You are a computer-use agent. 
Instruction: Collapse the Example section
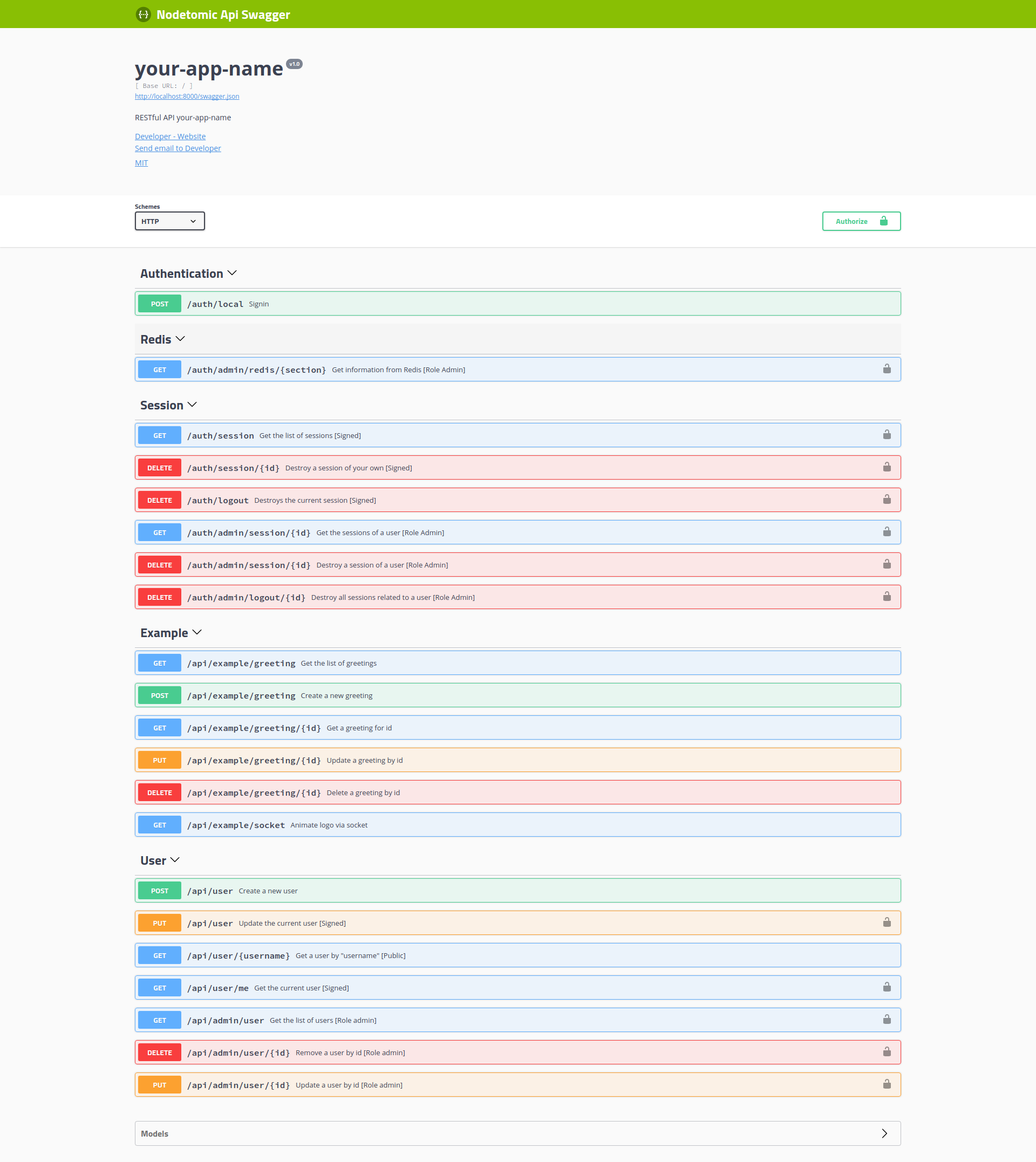coord(197,633)
